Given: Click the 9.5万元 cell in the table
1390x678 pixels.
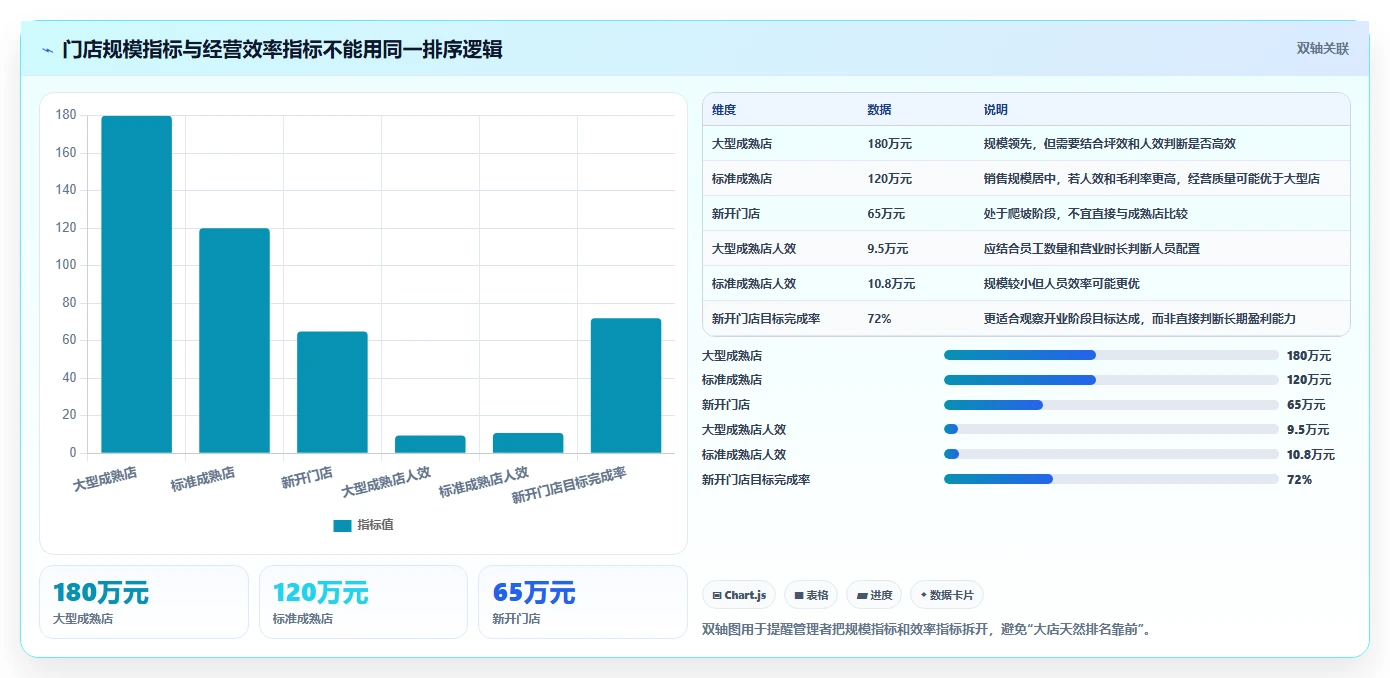Looking at the screenshot, I should point(888,249).
